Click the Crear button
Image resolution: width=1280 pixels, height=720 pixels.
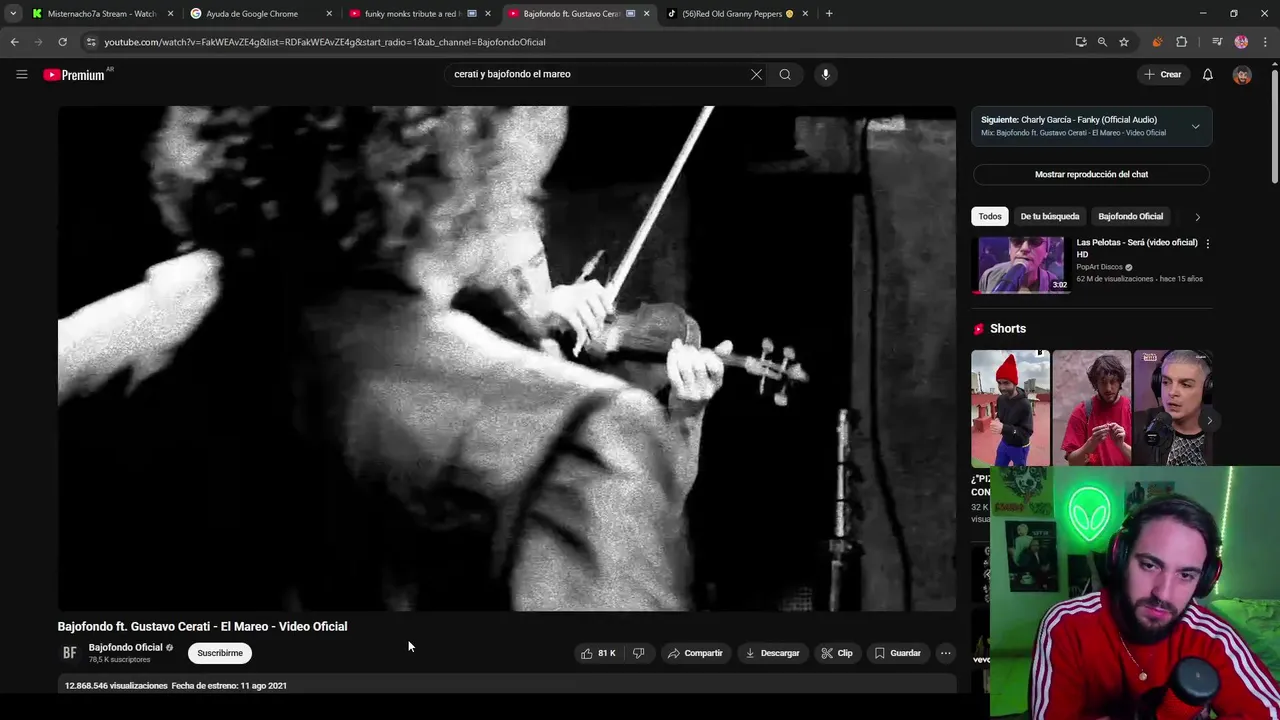click(x=1162, y=74)
